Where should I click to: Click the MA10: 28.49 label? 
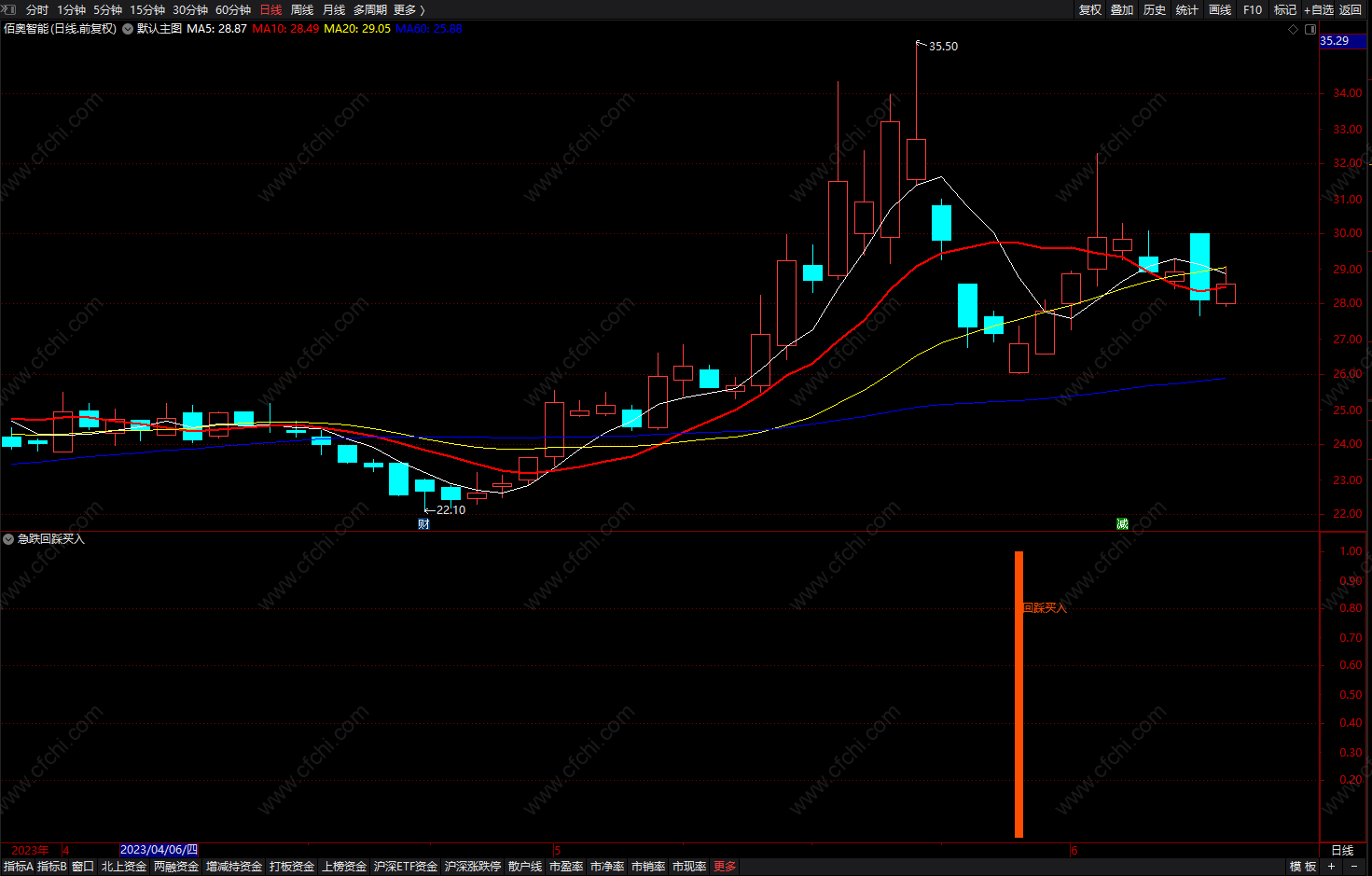coord(285,29)
